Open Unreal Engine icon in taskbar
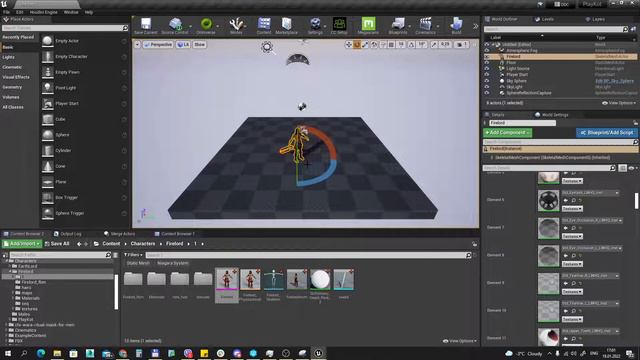Image resolution: width=640 pixels, height=360 pixels. tap(318, 353)
